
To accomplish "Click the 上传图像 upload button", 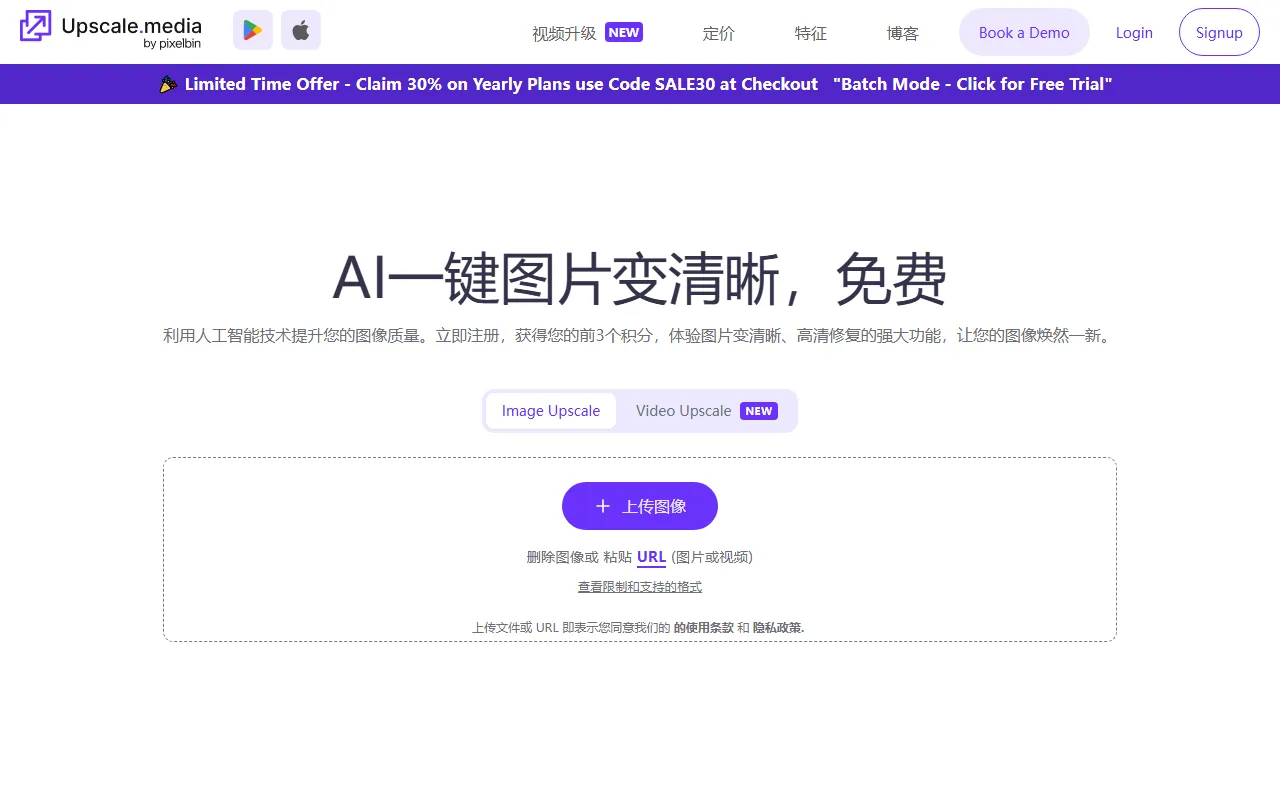I will point(639,506).
